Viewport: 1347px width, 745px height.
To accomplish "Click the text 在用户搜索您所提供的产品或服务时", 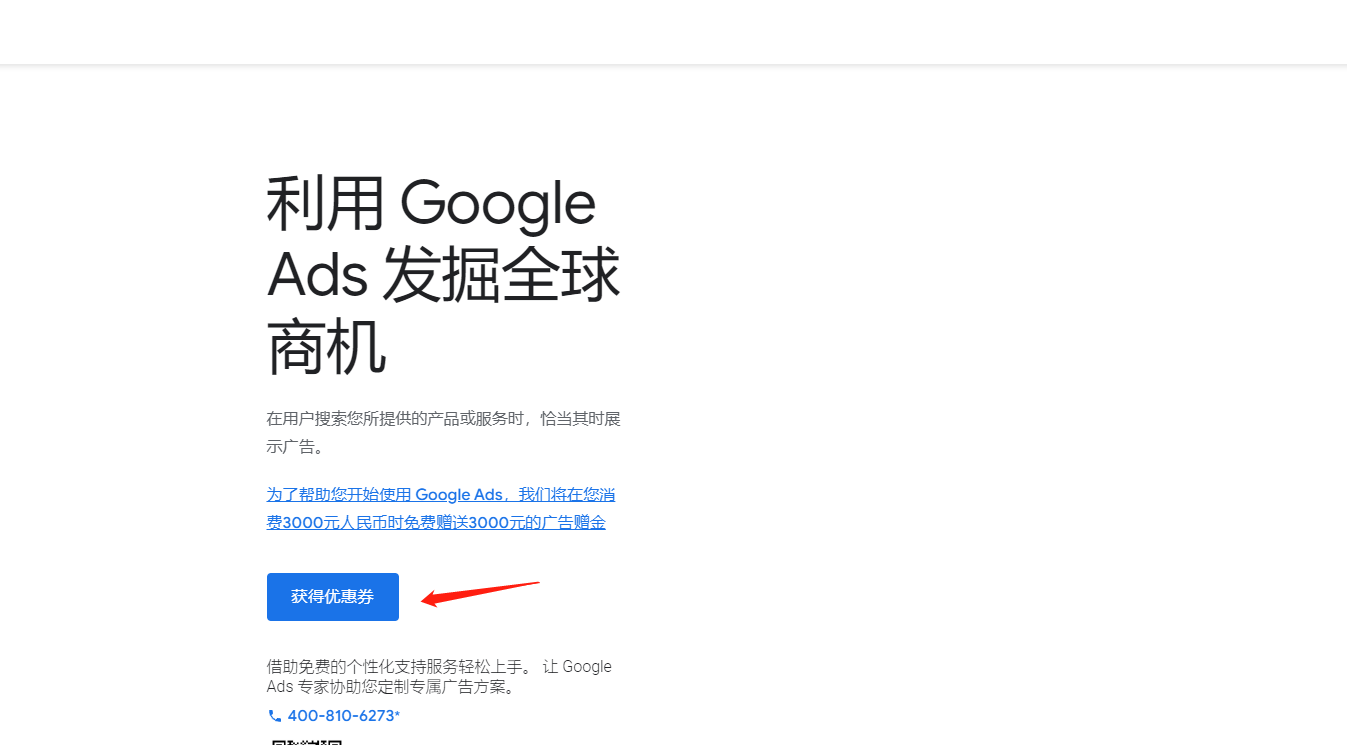I will point(396,419).
